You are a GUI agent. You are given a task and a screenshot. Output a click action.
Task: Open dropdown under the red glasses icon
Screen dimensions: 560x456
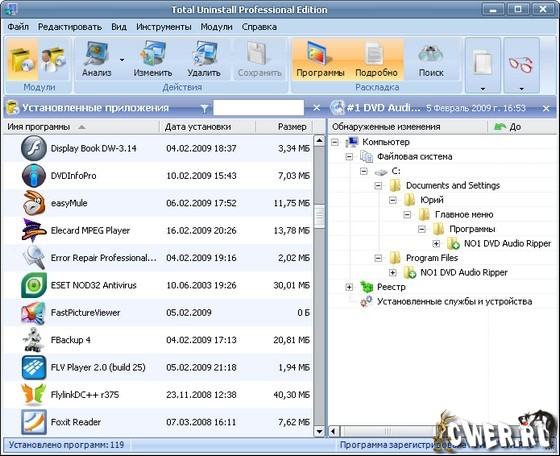[x=521, y=89]
